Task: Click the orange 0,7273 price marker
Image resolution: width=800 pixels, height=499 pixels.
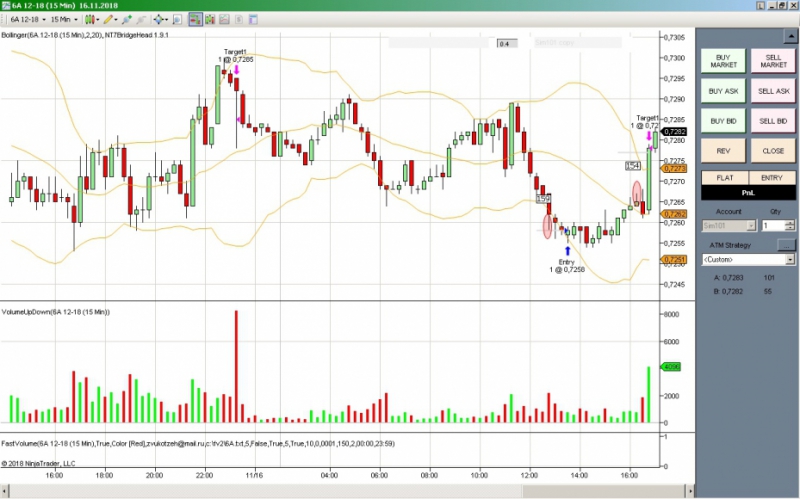Action: (674, 168)
